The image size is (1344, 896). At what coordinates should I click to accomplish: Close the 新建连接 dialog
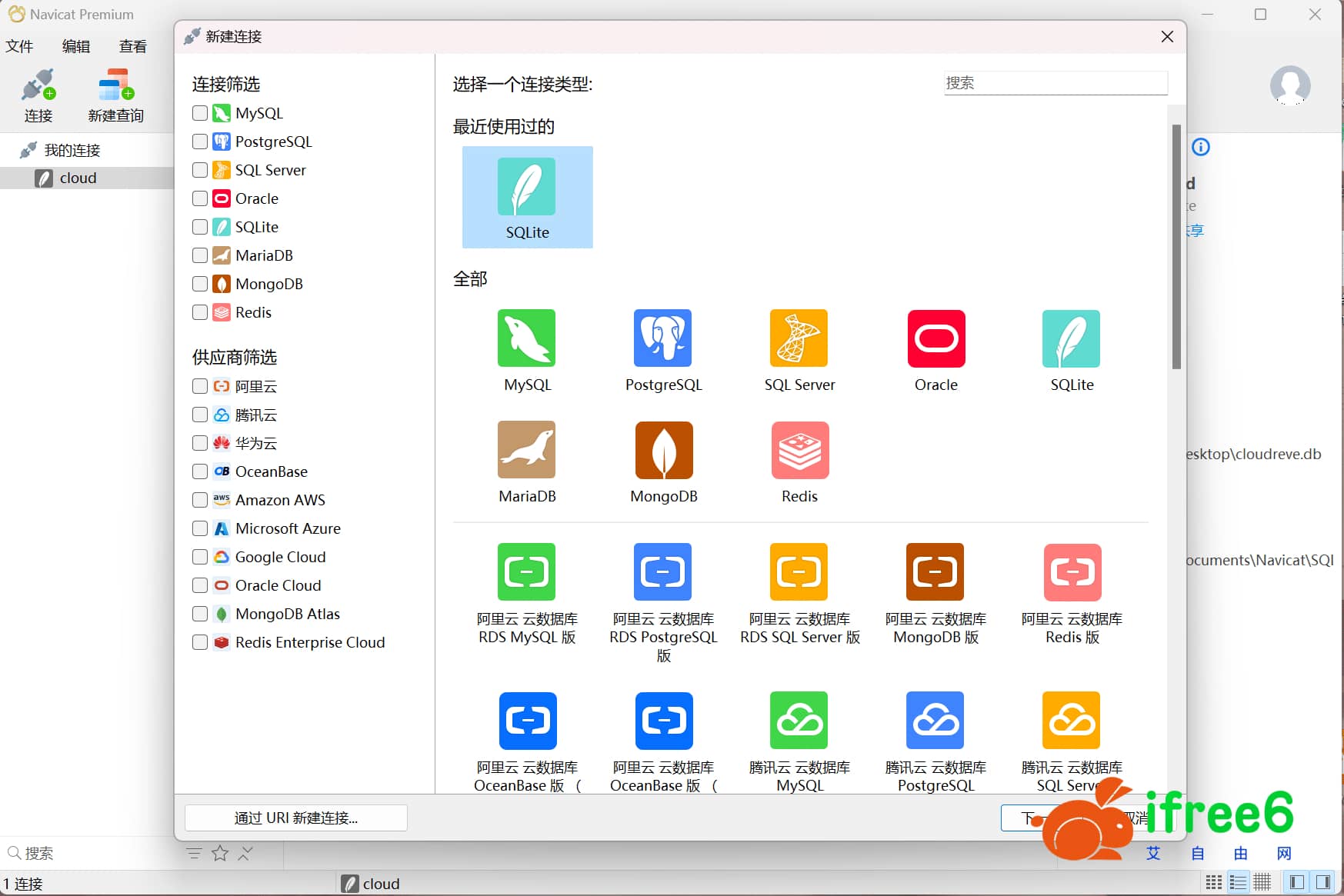[1167, 37]
